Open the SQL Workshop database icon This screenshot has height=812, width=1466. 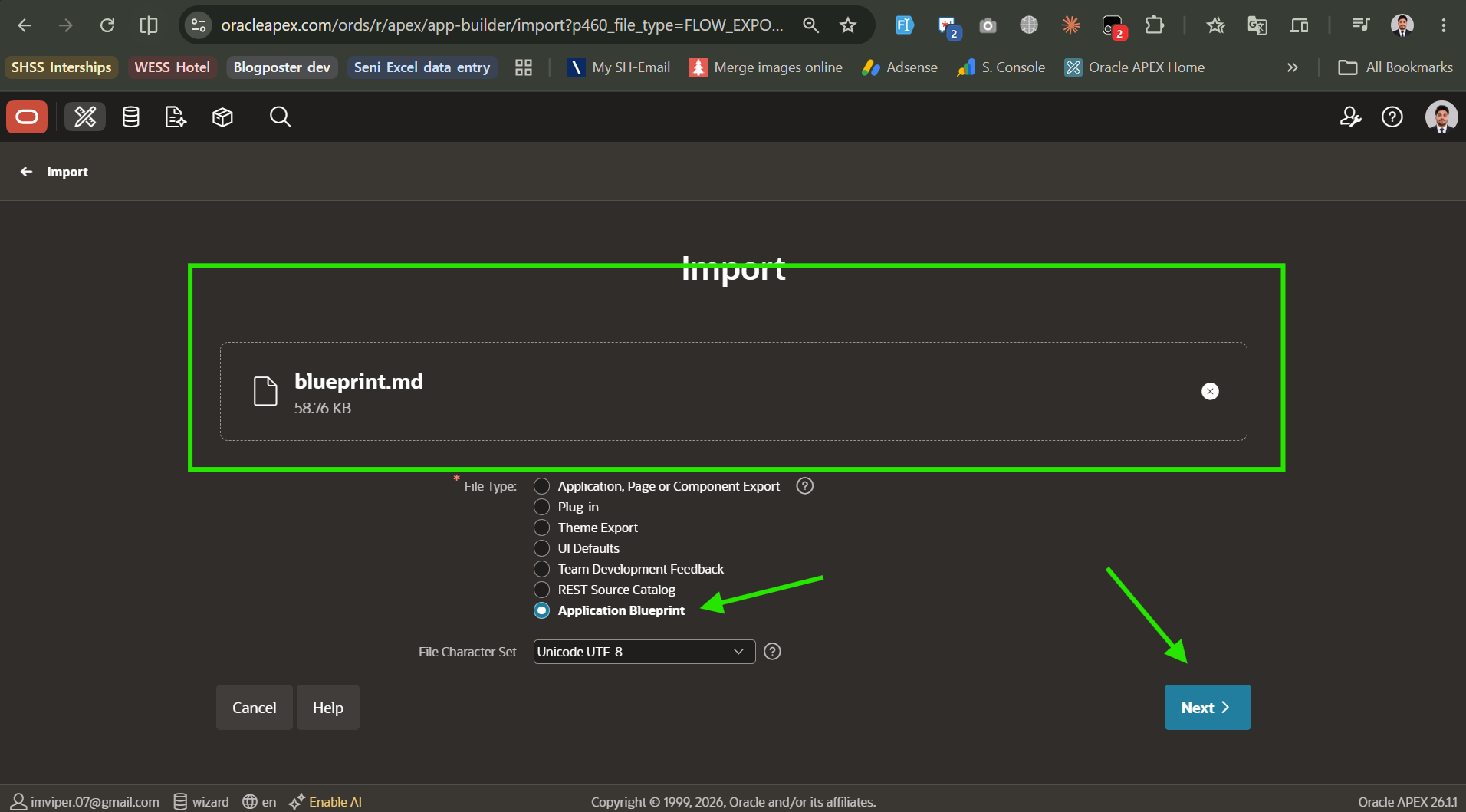tap(131, 117)
